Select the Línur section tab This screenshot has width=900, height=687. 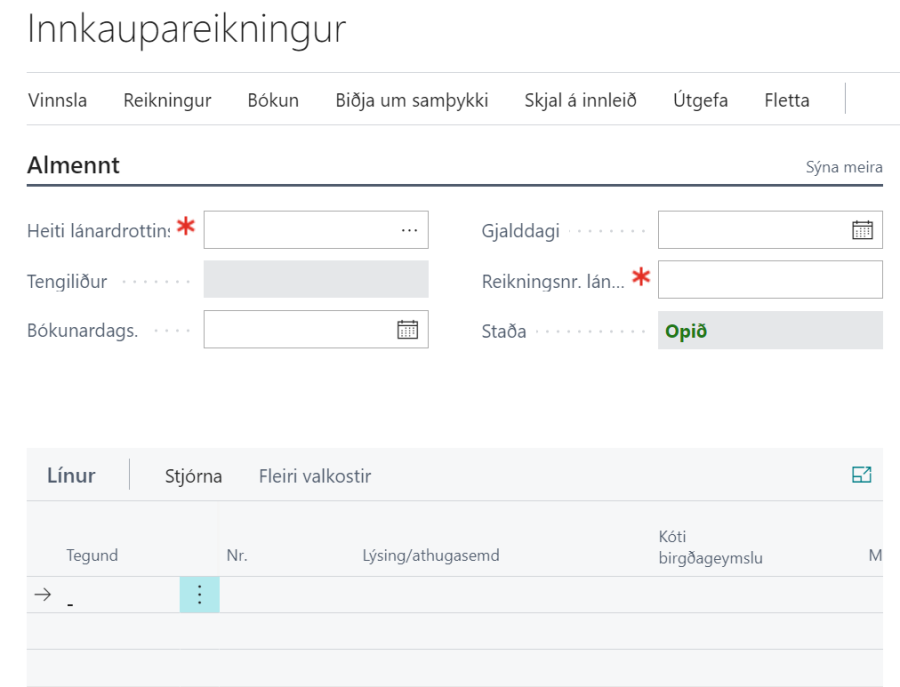pyautogui.click(x=71, y=476)
